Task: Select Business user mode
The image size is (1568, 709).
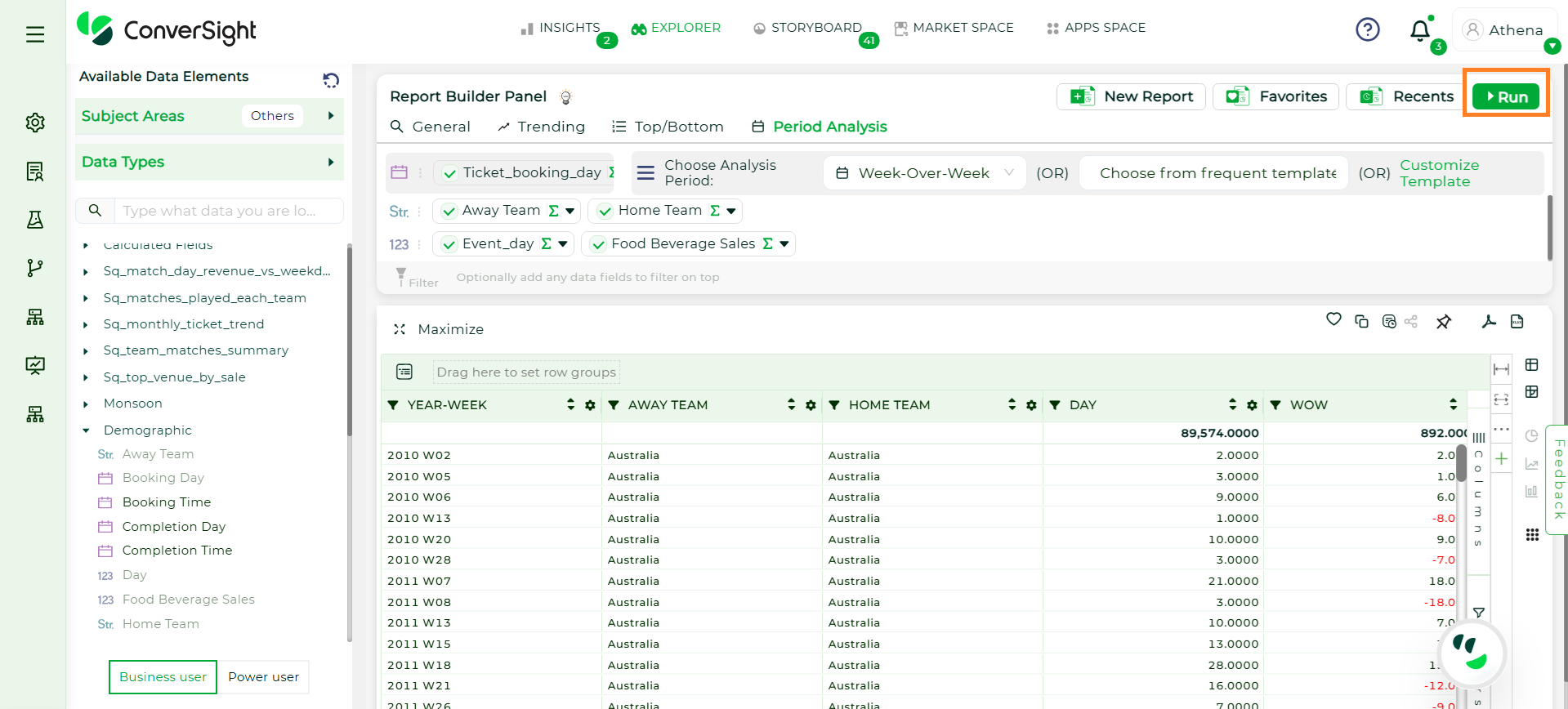Action: [x=163, y=677]
